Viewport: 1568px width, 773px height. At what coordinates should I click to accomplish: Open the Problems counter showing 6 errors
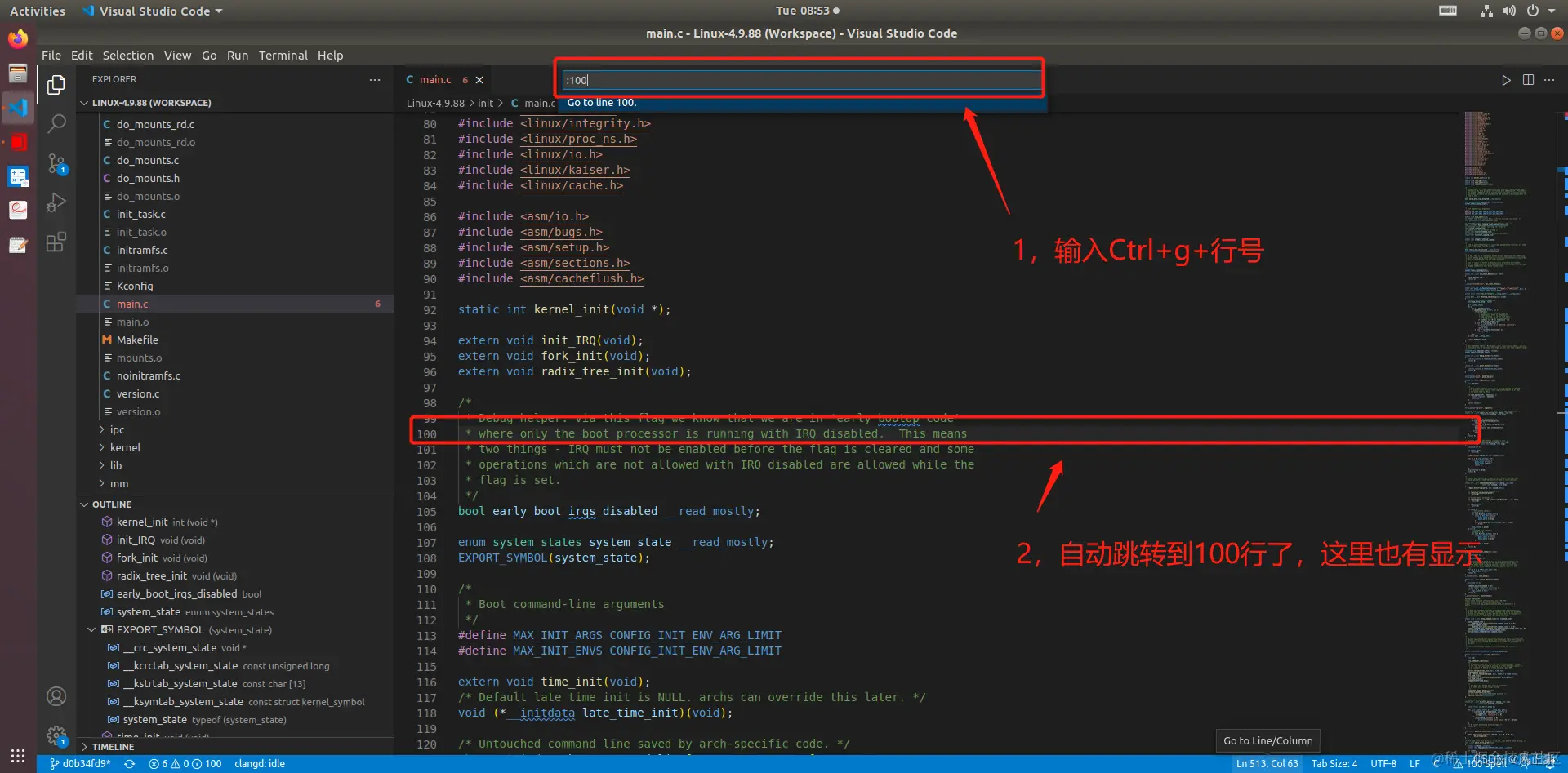[x=185, y=764]
